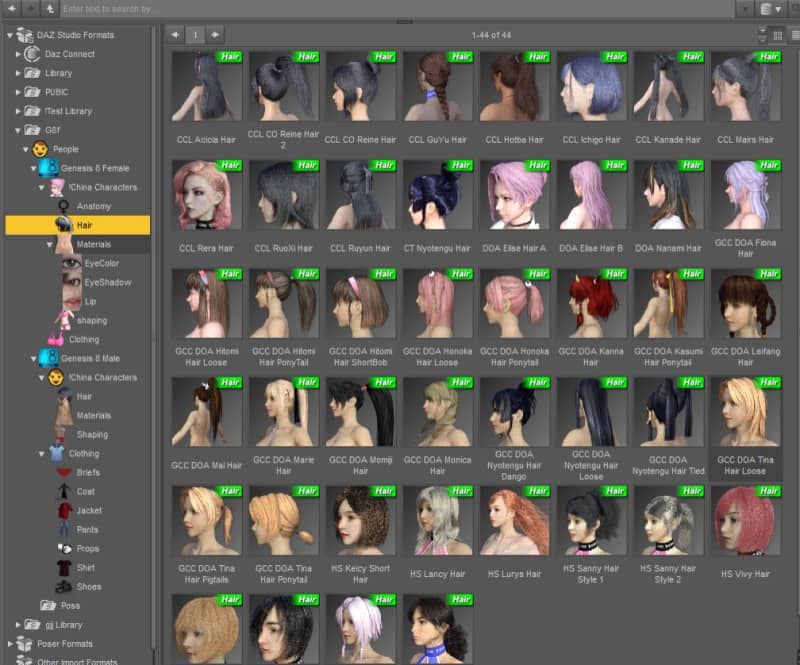Select the PUBIC library folder
The width and height of the screenshot is (800, 665).
pos(56,92)
